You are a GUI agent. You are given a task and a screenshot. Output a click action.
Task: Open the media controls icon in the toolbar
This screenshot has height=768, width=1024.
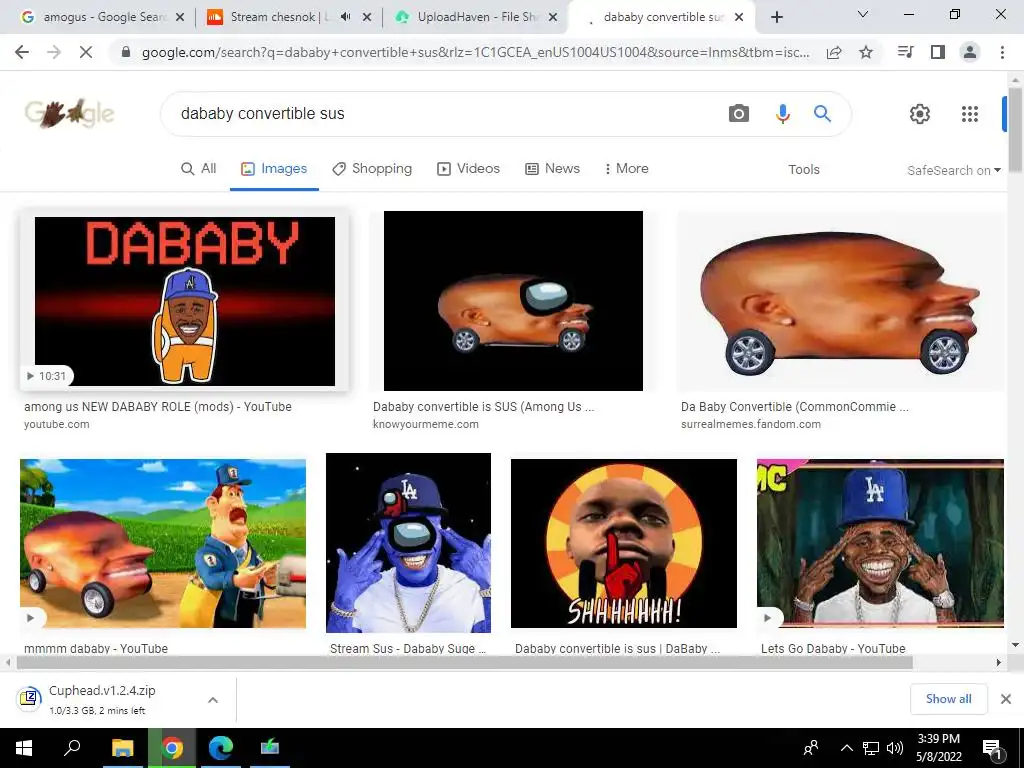(906, 52)
